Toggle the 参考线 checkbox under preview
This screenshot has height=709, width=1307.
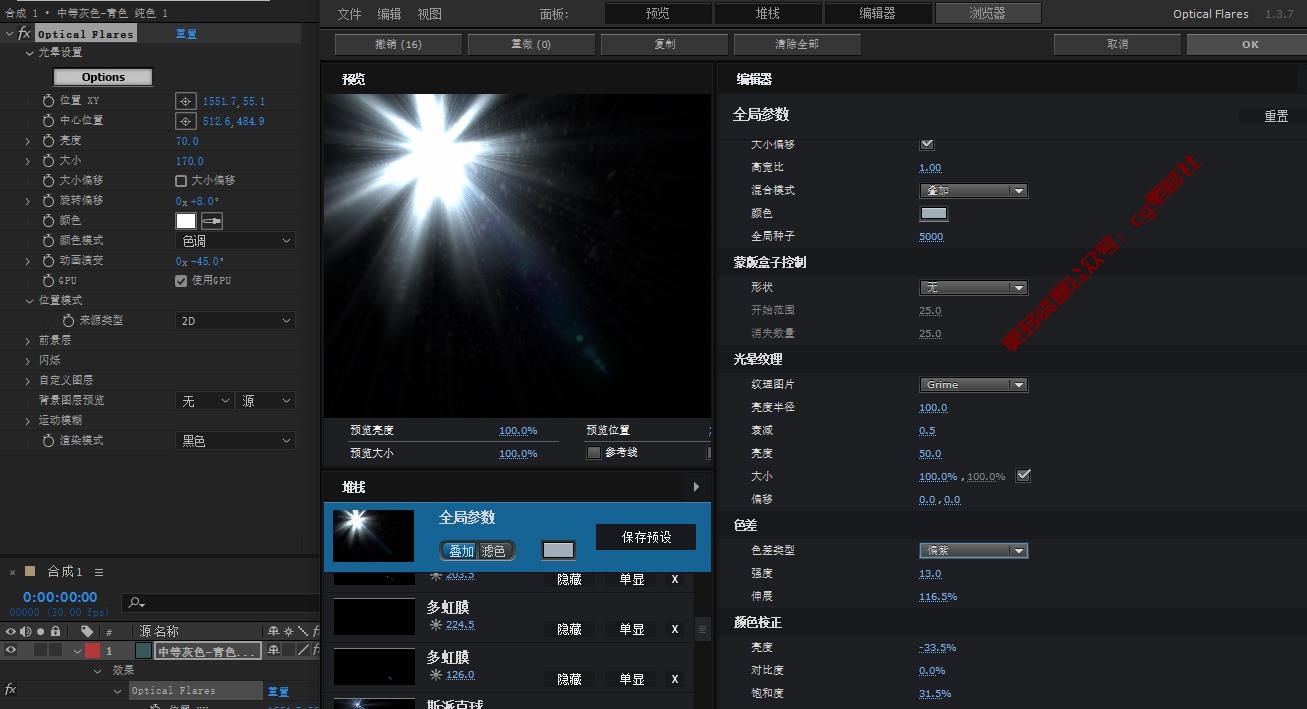(x=594, y=453)
